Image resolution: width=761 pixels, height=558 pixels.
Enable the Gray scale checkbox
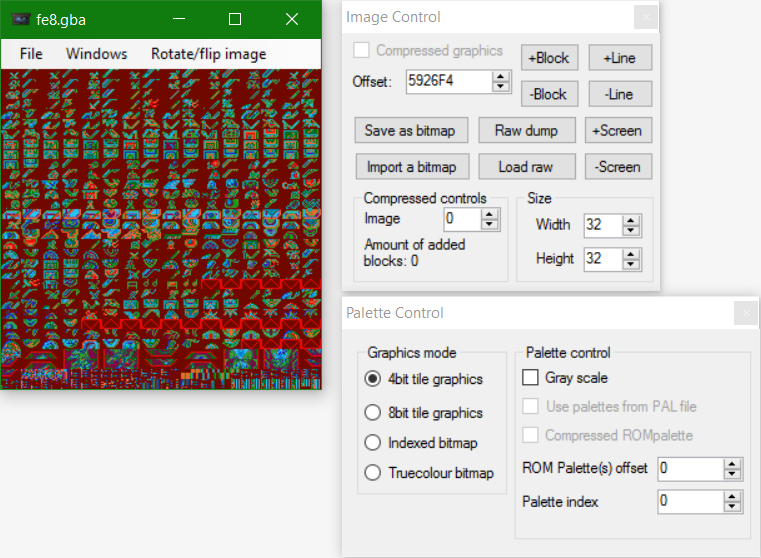(531, 378)
